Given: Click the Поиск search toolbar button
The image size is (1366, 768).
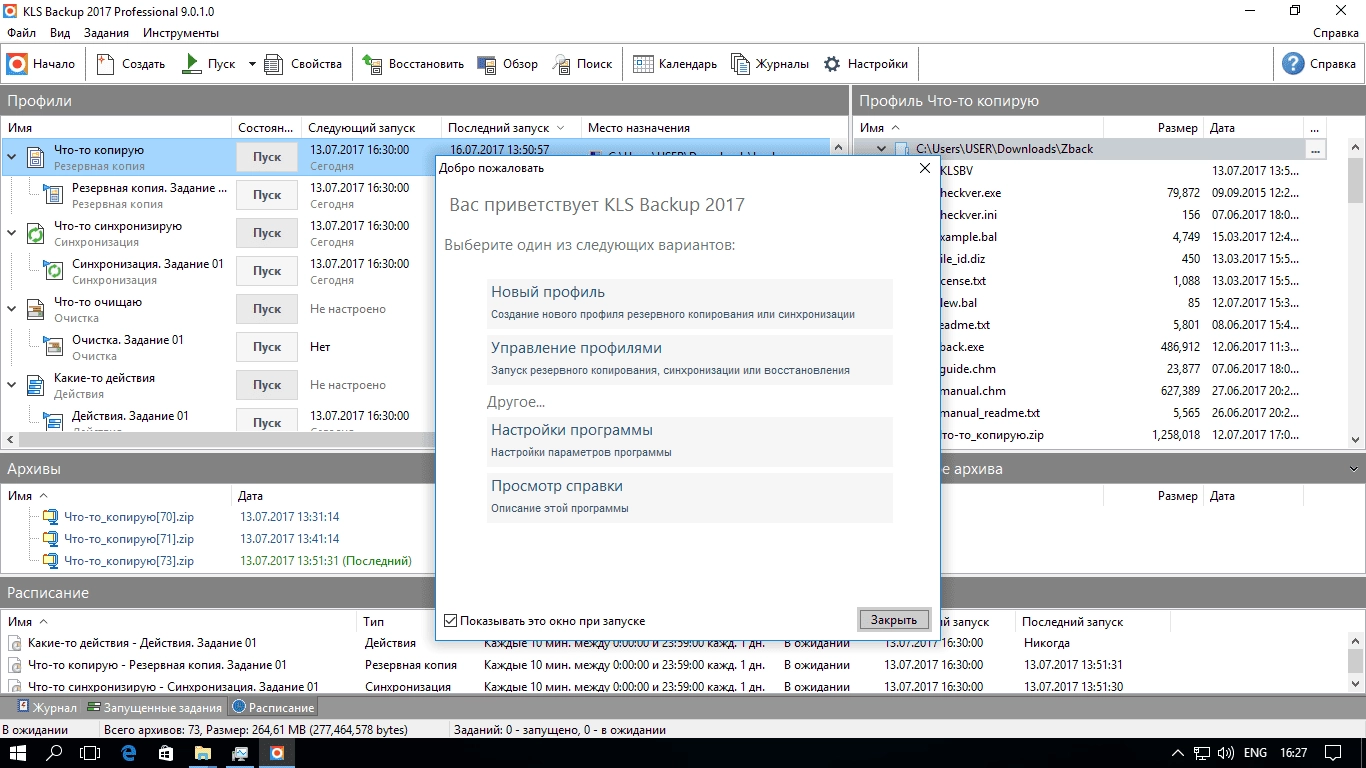Looking at the screenshot, I should [582, 64].
